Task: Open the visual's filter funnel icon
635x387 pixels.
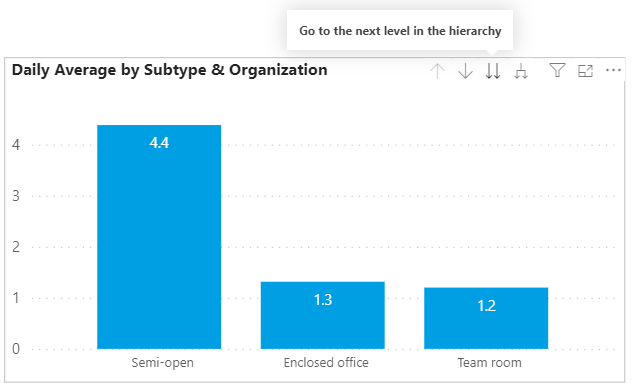Action: [x=557, y=70]
